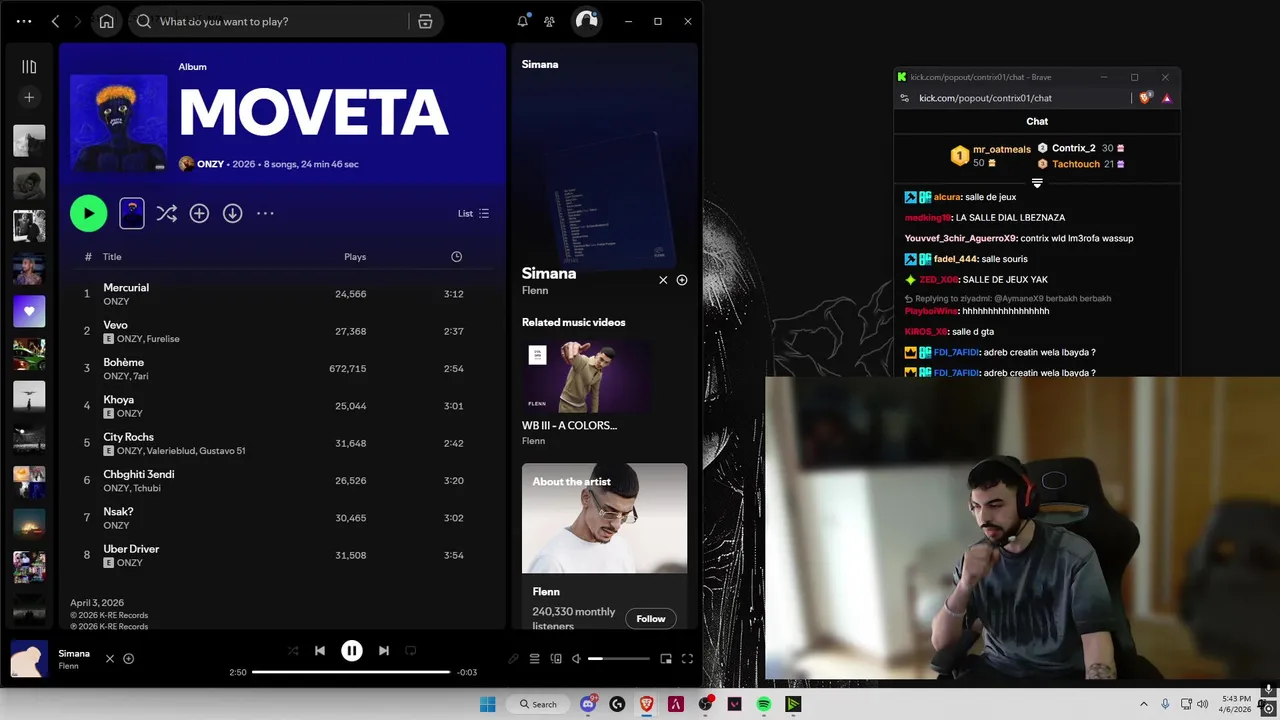Toggle repeat in bottom player bar
Screen dimensions: 1280x720
pos(410,650)
